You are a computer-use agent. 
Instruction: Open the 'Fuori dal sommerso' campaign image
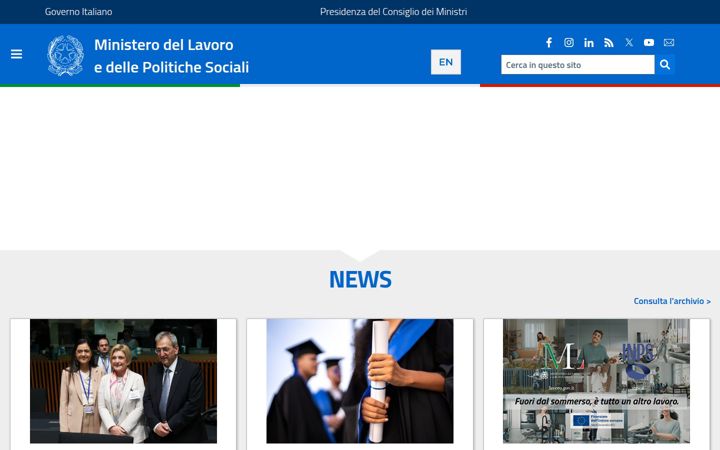(x=596, y=381)
